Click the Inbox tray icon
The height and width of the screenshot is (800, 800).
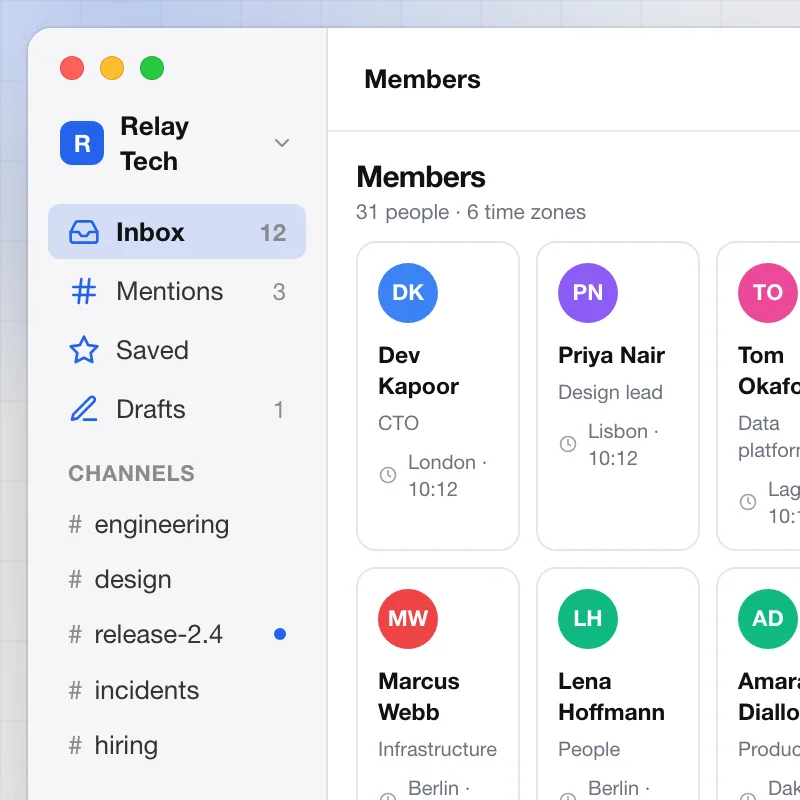84,232
